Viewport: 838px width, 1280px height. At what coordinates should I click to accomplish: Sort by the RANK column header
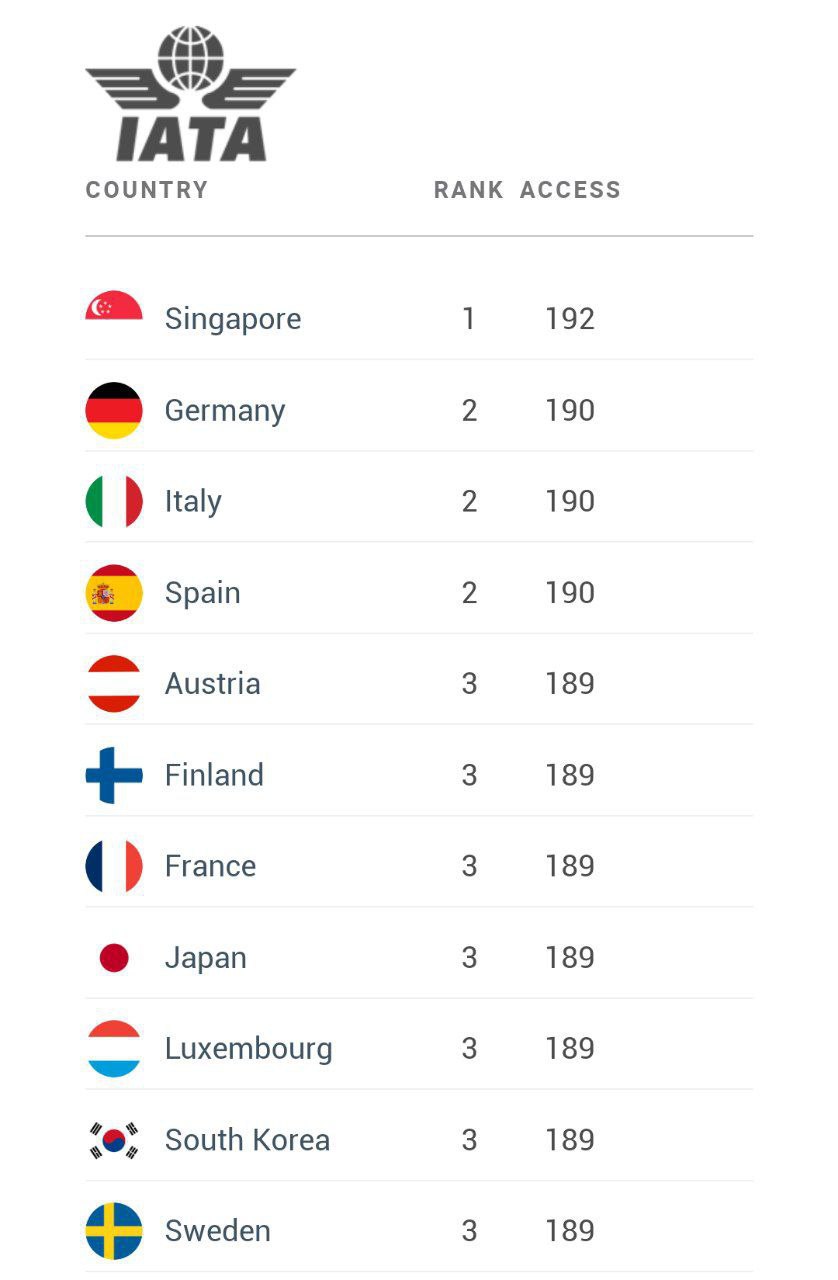[468, 190]
